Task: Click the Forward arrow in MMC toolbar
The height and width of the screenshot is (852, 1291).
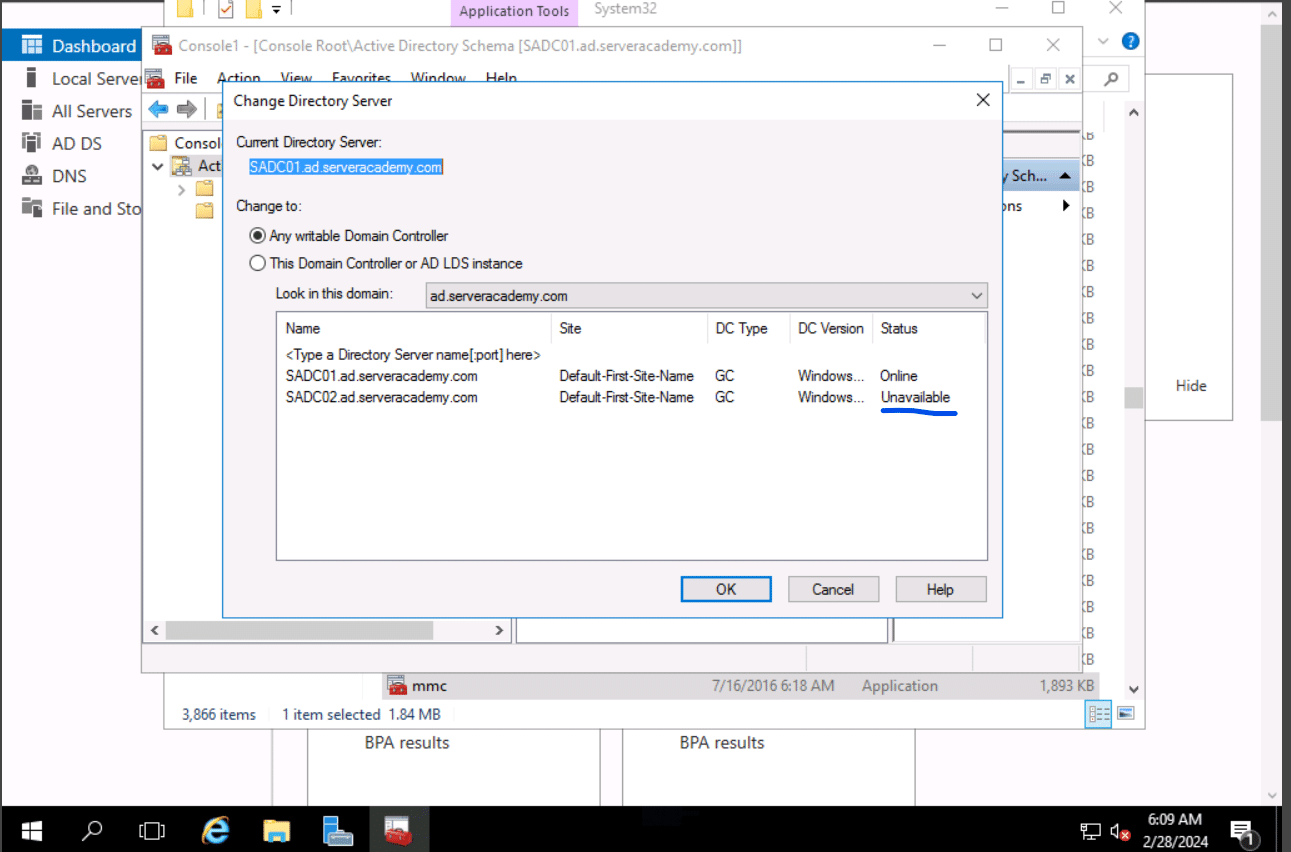Action: (x=186, y=109)
